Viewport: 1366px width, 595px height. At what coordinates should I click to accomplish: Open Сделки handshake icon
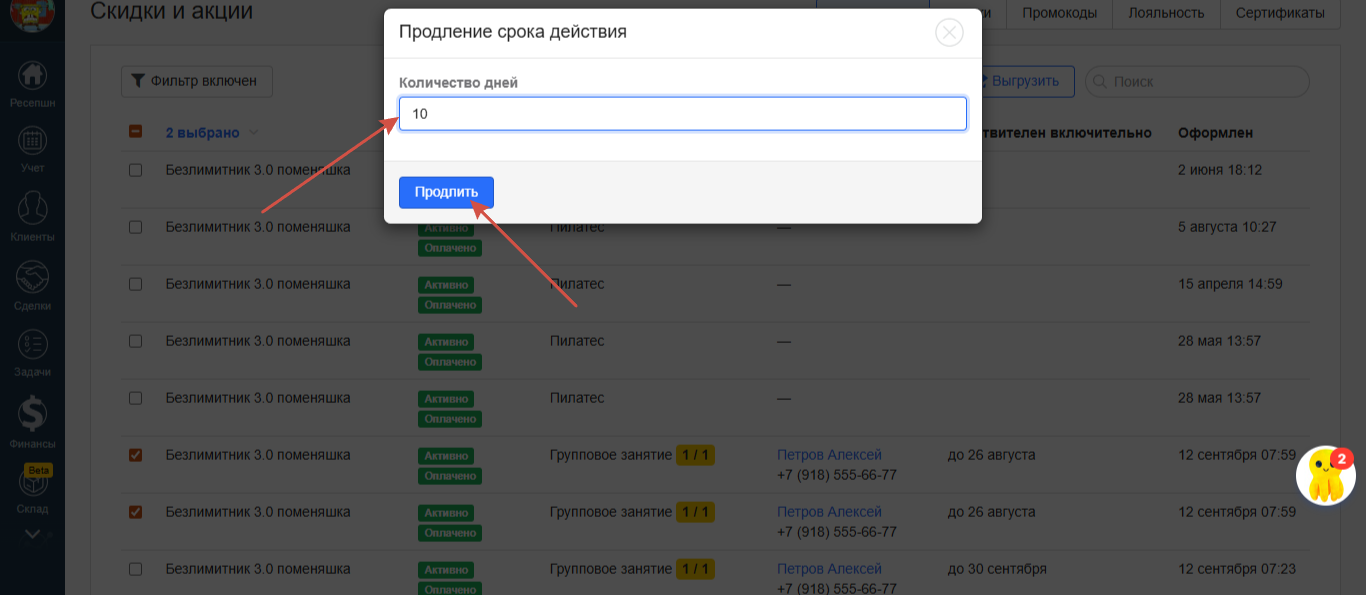click(x=32, y=284)
